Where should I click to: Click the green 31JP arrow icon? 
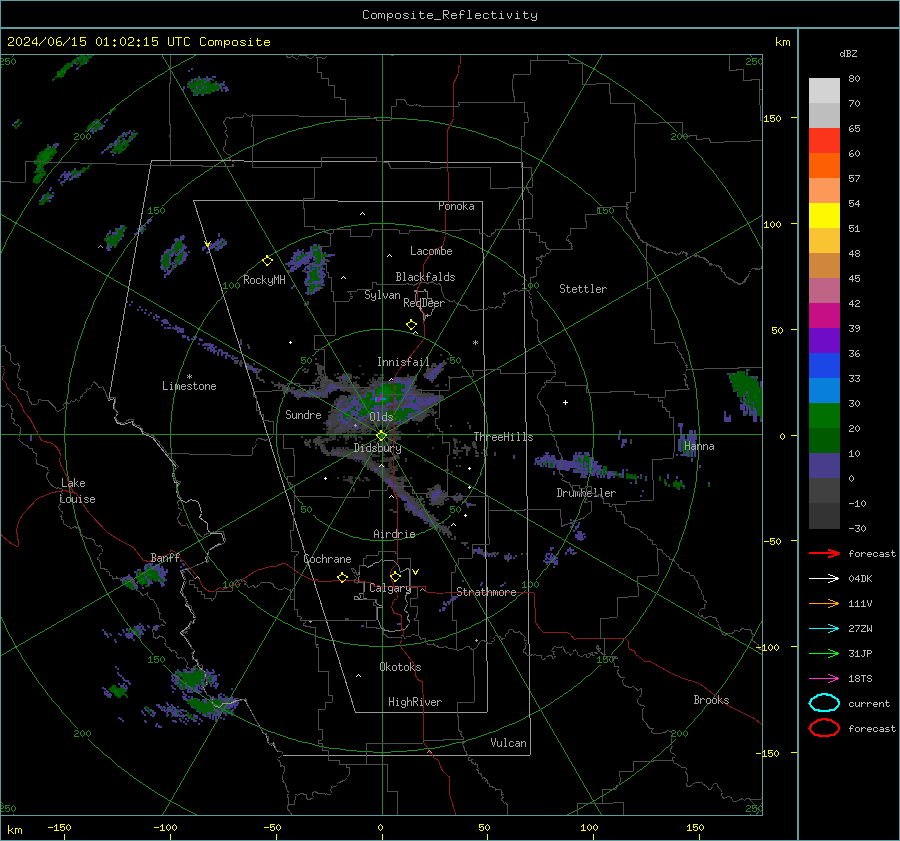(x=824, y=653)
